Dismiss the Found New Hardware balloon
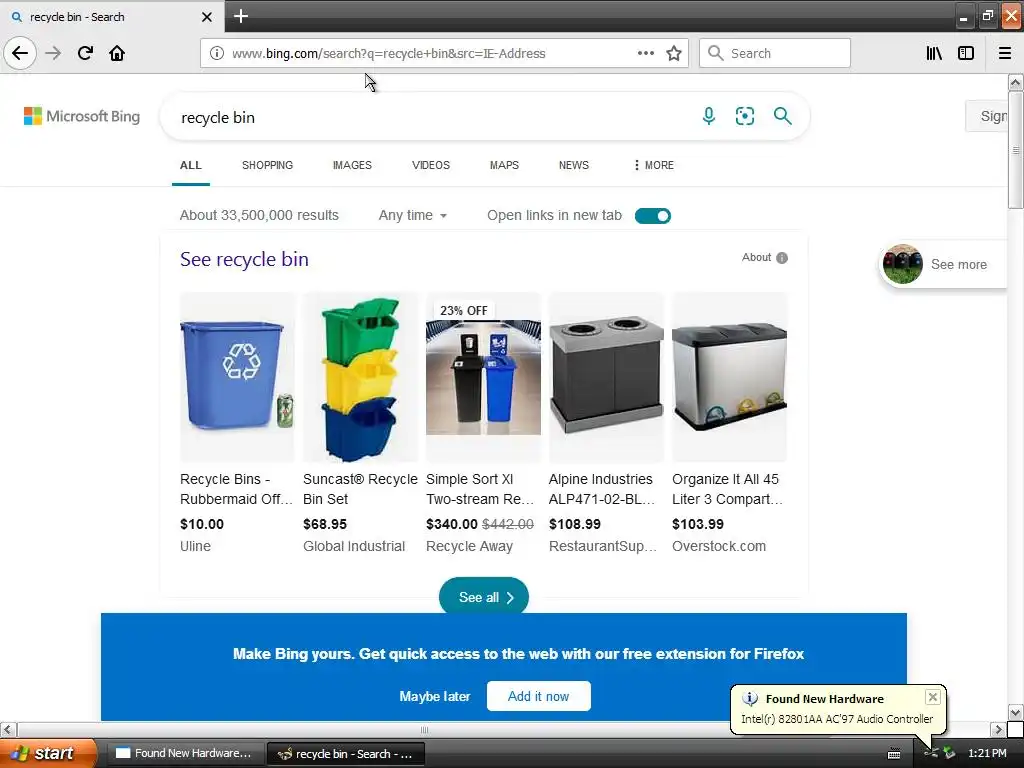This screenshot has width=1024, height=768. tap(933, 697)
